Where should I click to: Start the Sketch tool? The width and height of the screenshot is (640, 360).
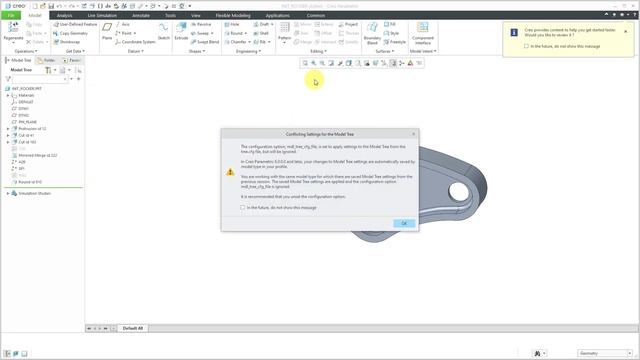(x=164, y=31)
